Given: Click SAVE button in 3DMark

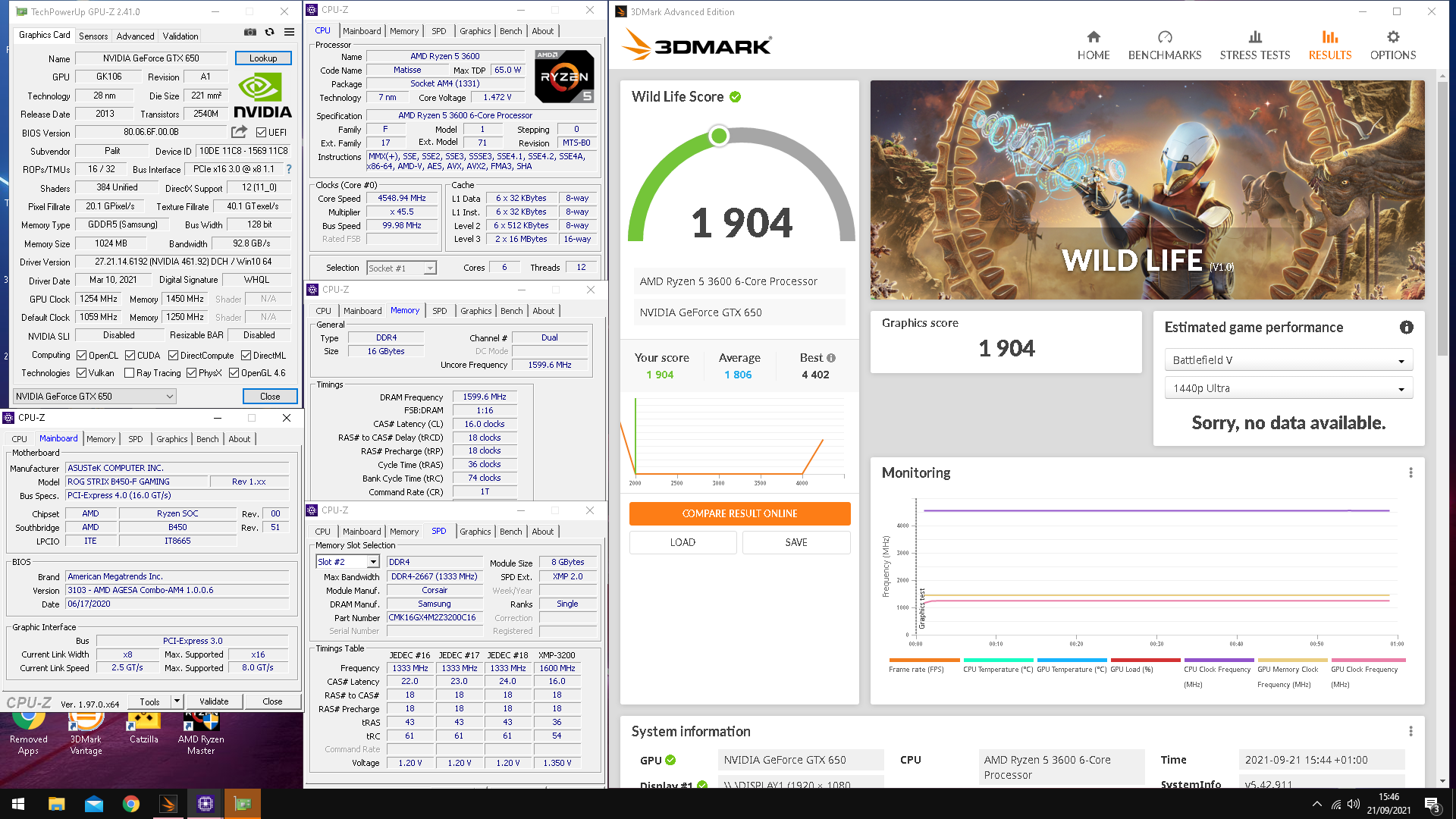Looking at the screenshot, I should (796, 542).
